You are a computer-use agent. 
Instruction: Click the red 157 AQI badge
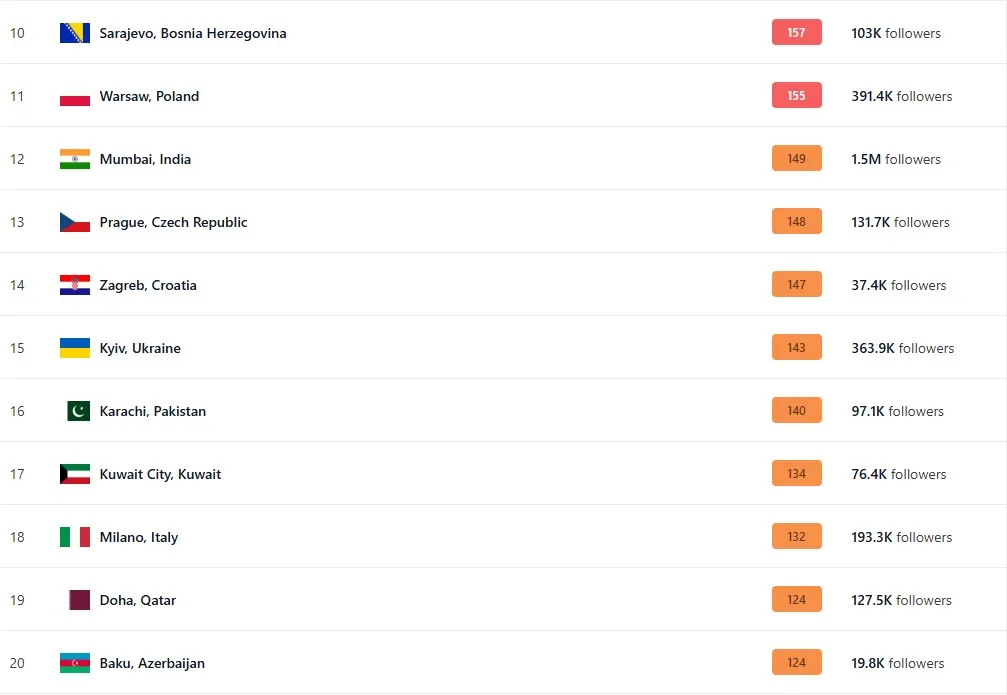[796, 33]
